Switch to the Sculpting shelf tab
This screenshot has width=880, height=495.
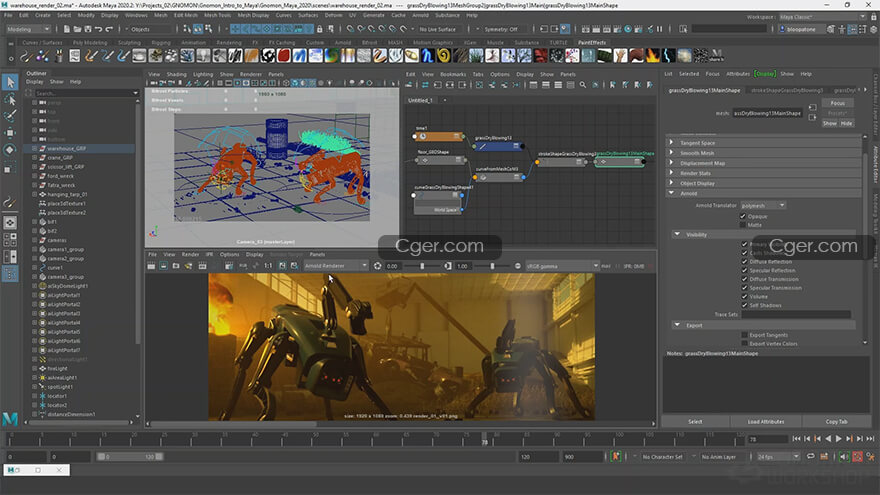click(x=129, y=43)
